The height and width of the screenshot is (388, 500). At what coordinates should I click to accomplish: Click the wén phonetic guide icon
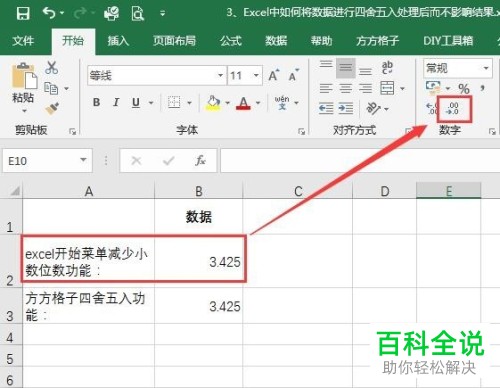click(282, 103)
